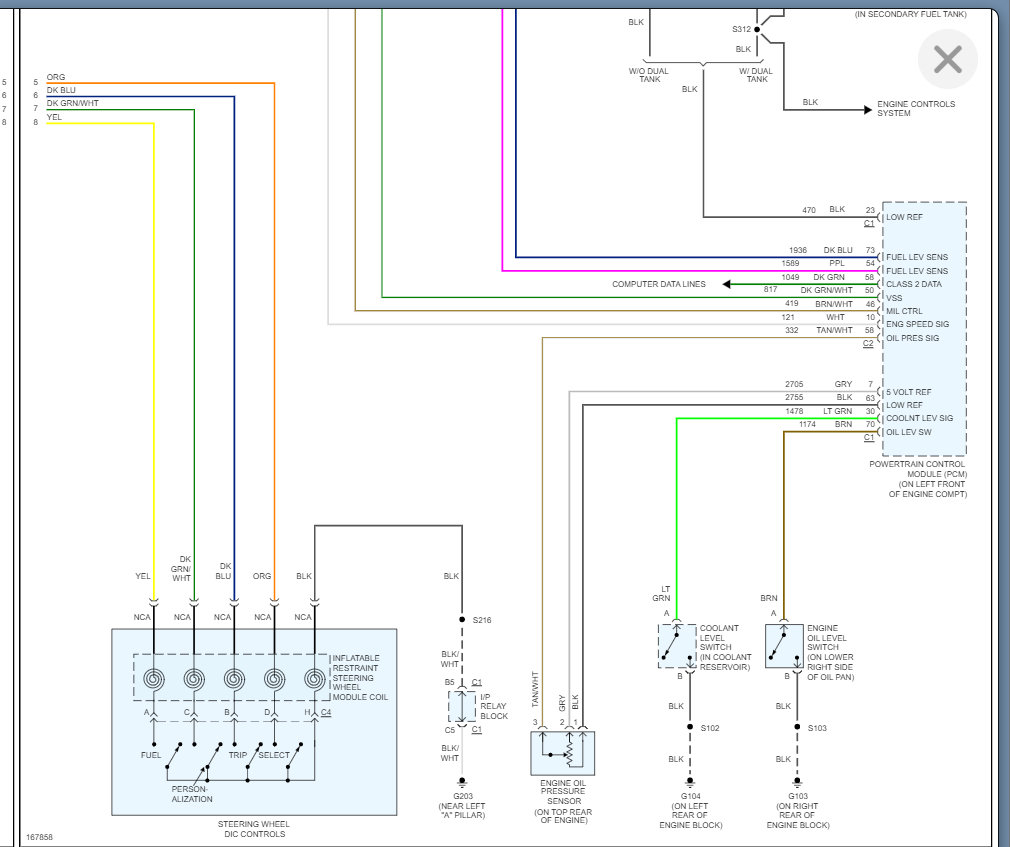Click the 'VSS' PCM pin label
1010x847 pixels.
pos(894,298)
